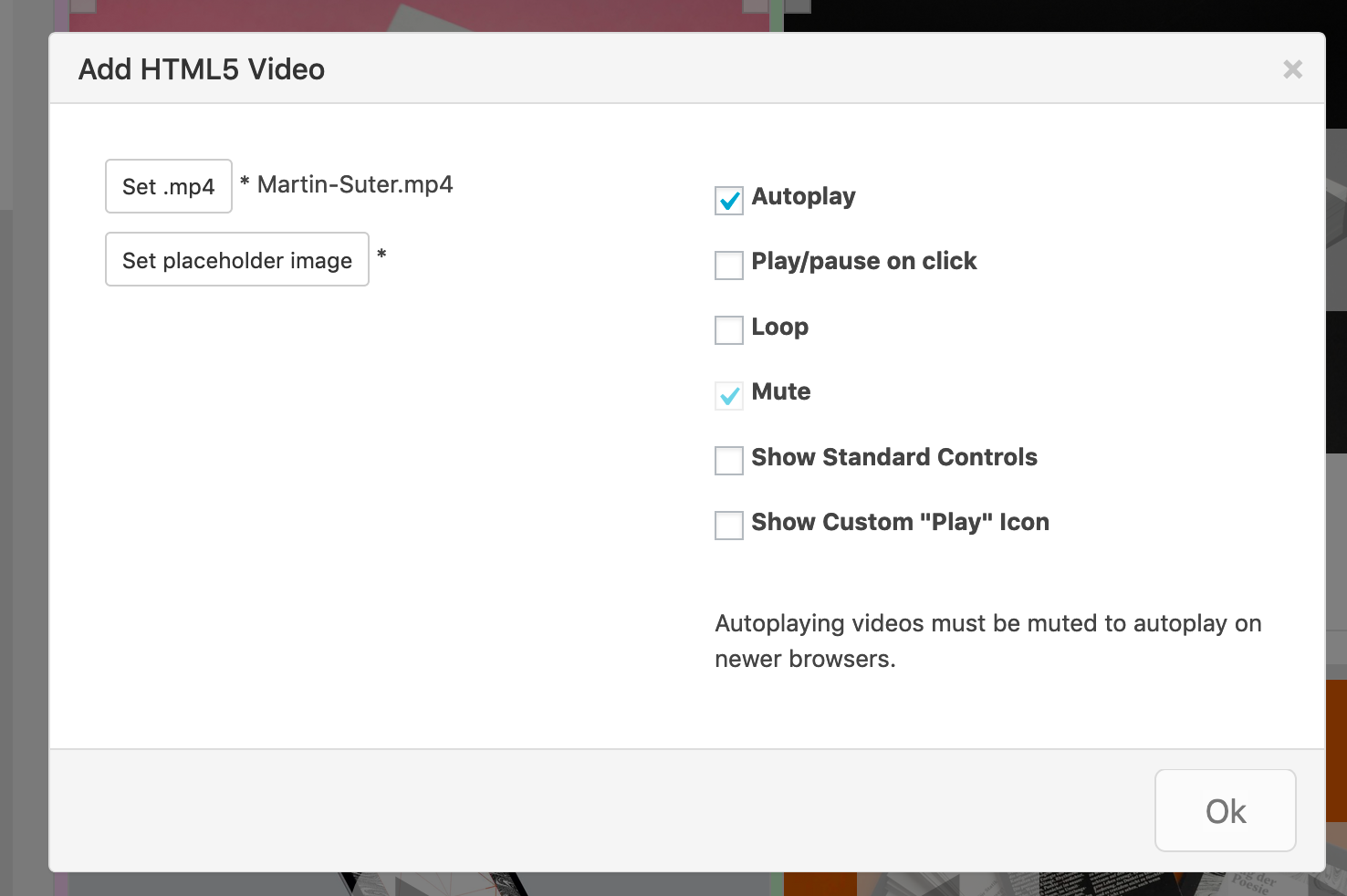Enable the Play/pause on click checkbox
This screenshot has width=1347, height=896.
[x=729, y=266]
